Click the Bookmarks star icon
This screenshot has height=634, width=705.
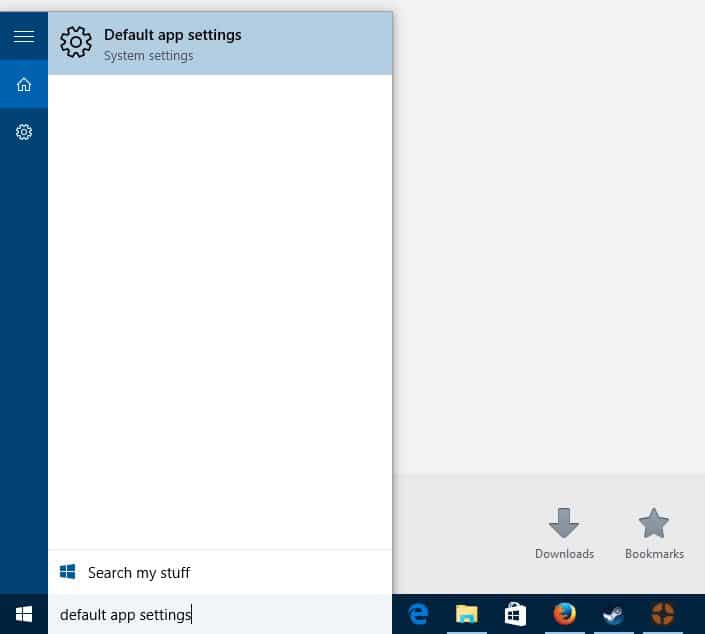654,523
